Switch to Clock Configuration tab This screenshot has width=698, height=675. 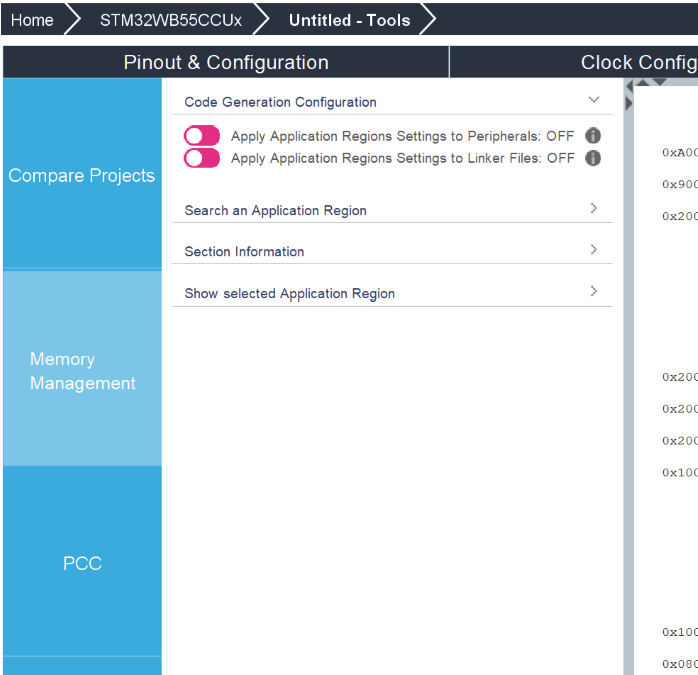tap(574, 62)
